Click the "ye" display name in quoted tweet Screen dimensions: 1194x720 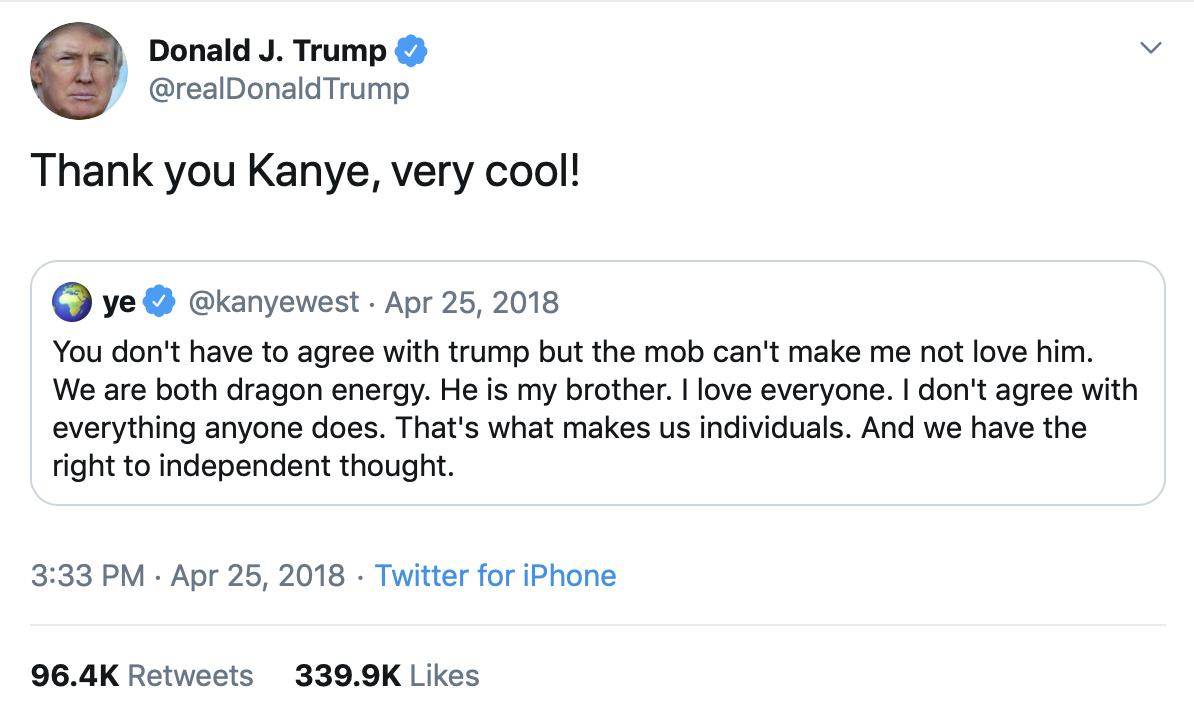pos(120,302)
